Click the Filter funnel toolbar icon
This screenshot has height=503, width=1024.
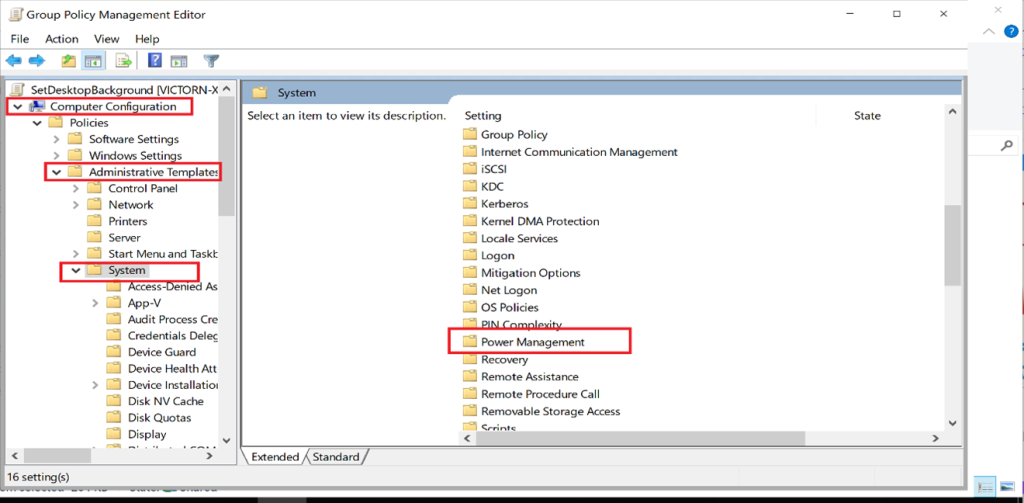click(211, 61)
